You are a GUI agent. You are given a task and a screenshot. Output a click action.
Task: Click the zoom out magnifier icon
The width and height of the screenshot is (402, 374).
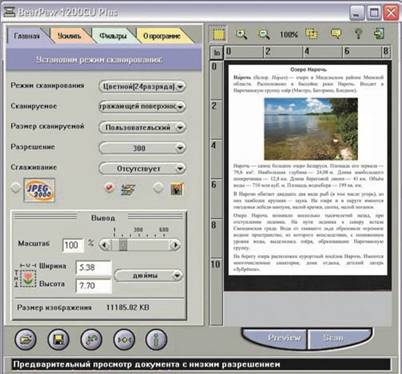(264, 34)
